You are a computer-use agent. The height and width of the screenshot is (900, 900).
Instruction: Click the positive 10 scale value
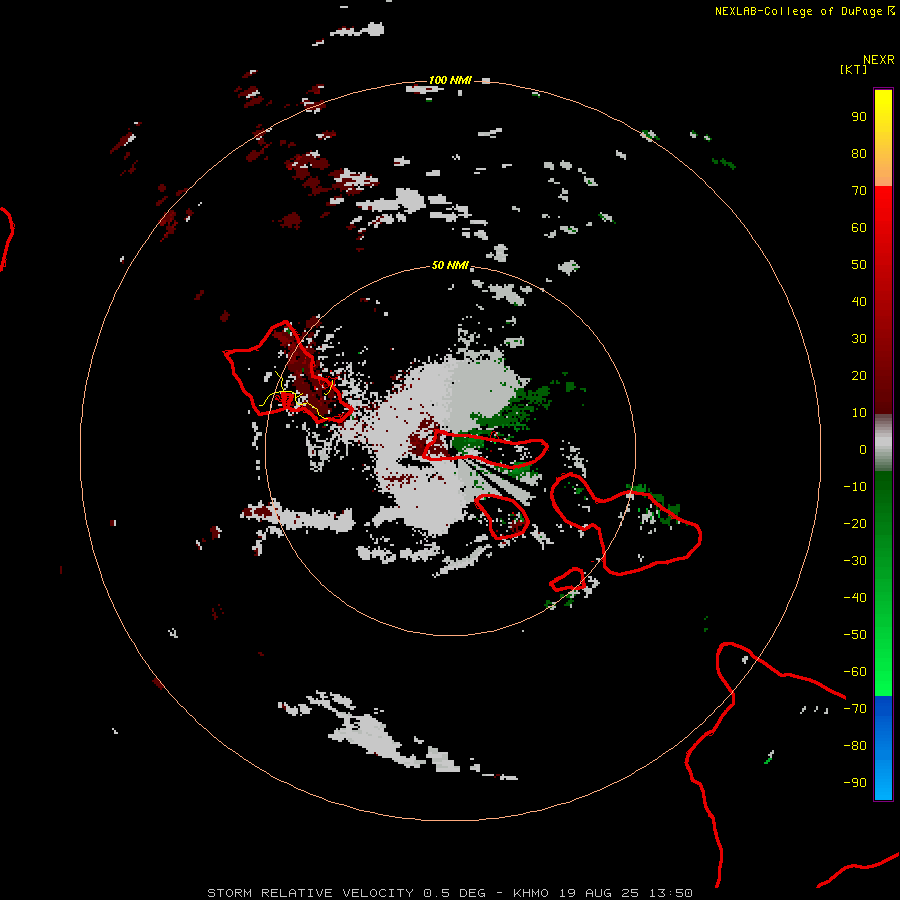(x=859, y=413)
